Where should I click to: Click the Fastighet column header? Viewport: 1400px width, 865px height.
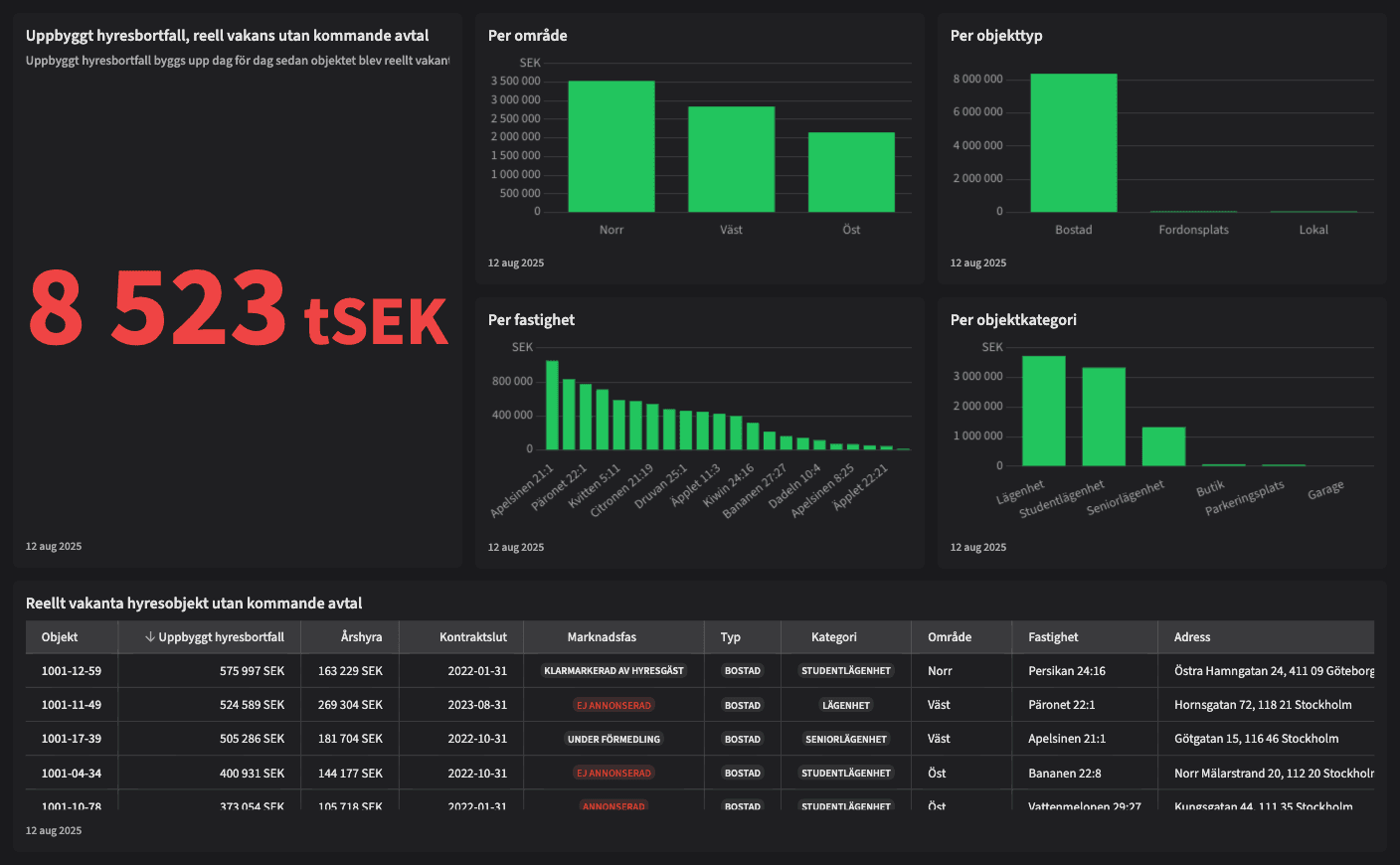tap(1053, 637)
